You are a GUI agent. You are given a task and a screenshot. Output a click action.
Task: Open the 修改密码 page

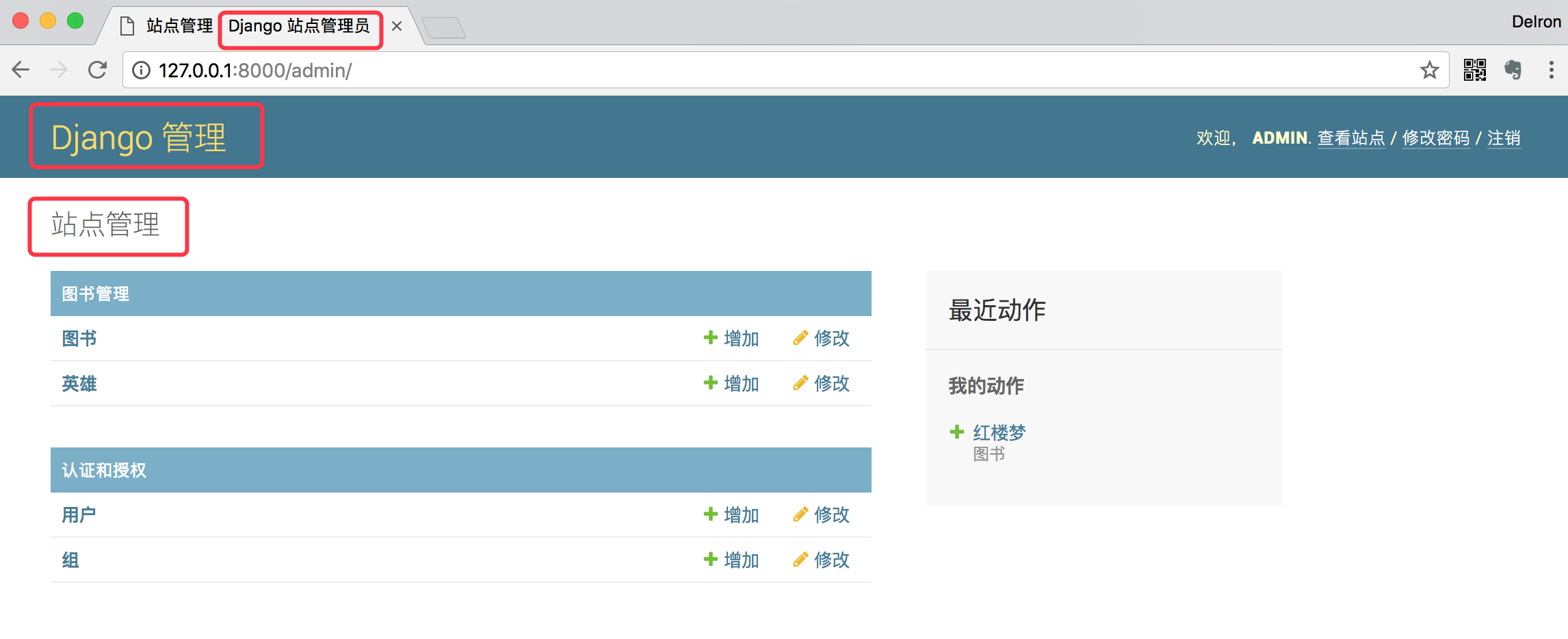(x=1435, y=138)
